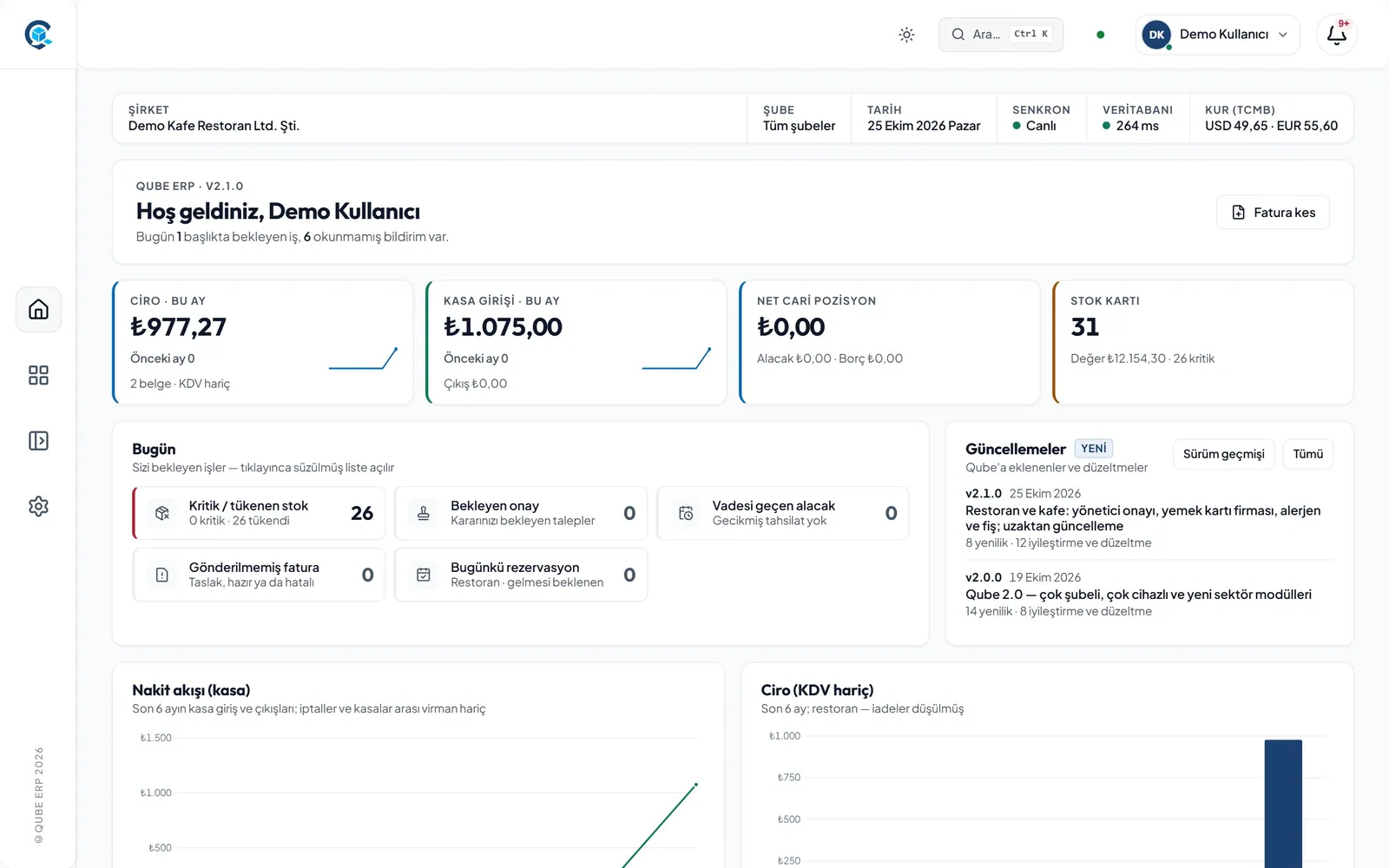Open the home dashboard sidebar icon
Image resolution: width=1389 pixels, height=868 pixels.
[38, 309]
